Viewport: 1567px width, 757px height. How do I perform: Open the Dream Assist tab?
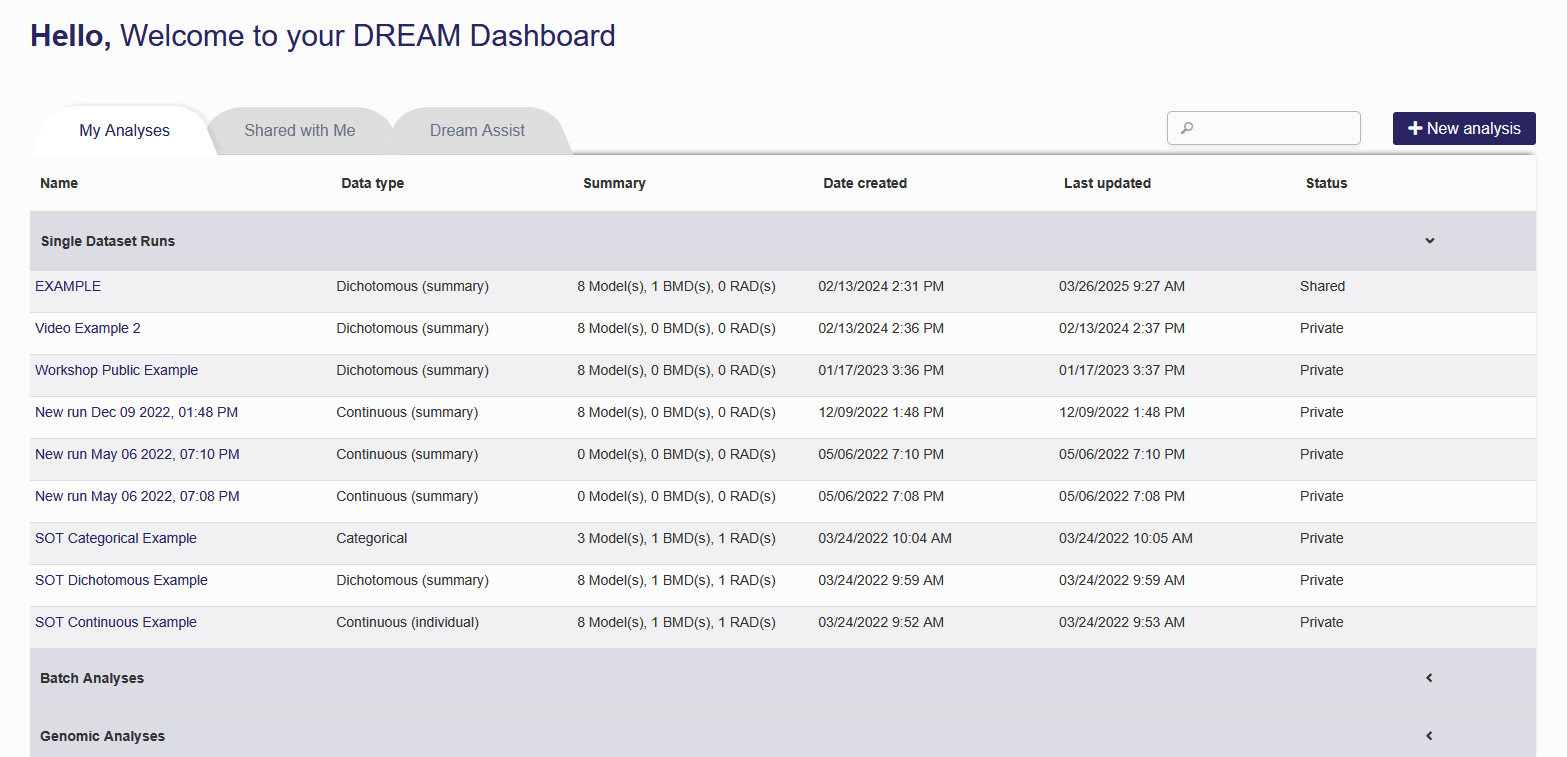tap(477, 130)
